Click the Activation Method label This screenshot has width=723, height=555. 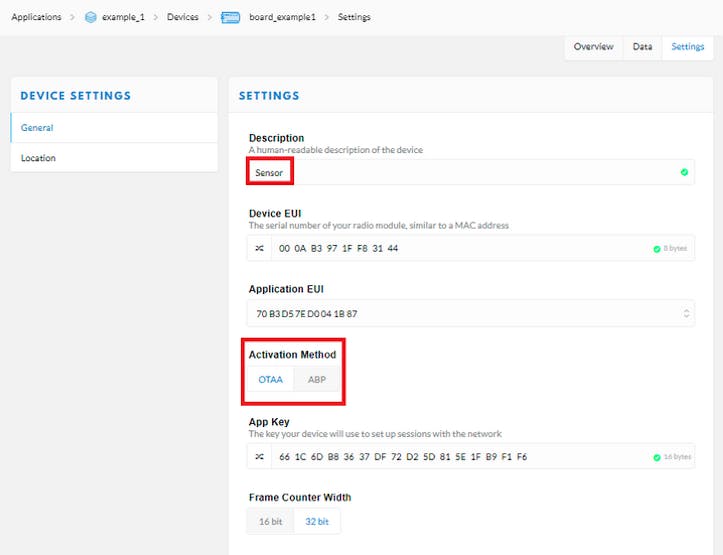coord(292,354)
